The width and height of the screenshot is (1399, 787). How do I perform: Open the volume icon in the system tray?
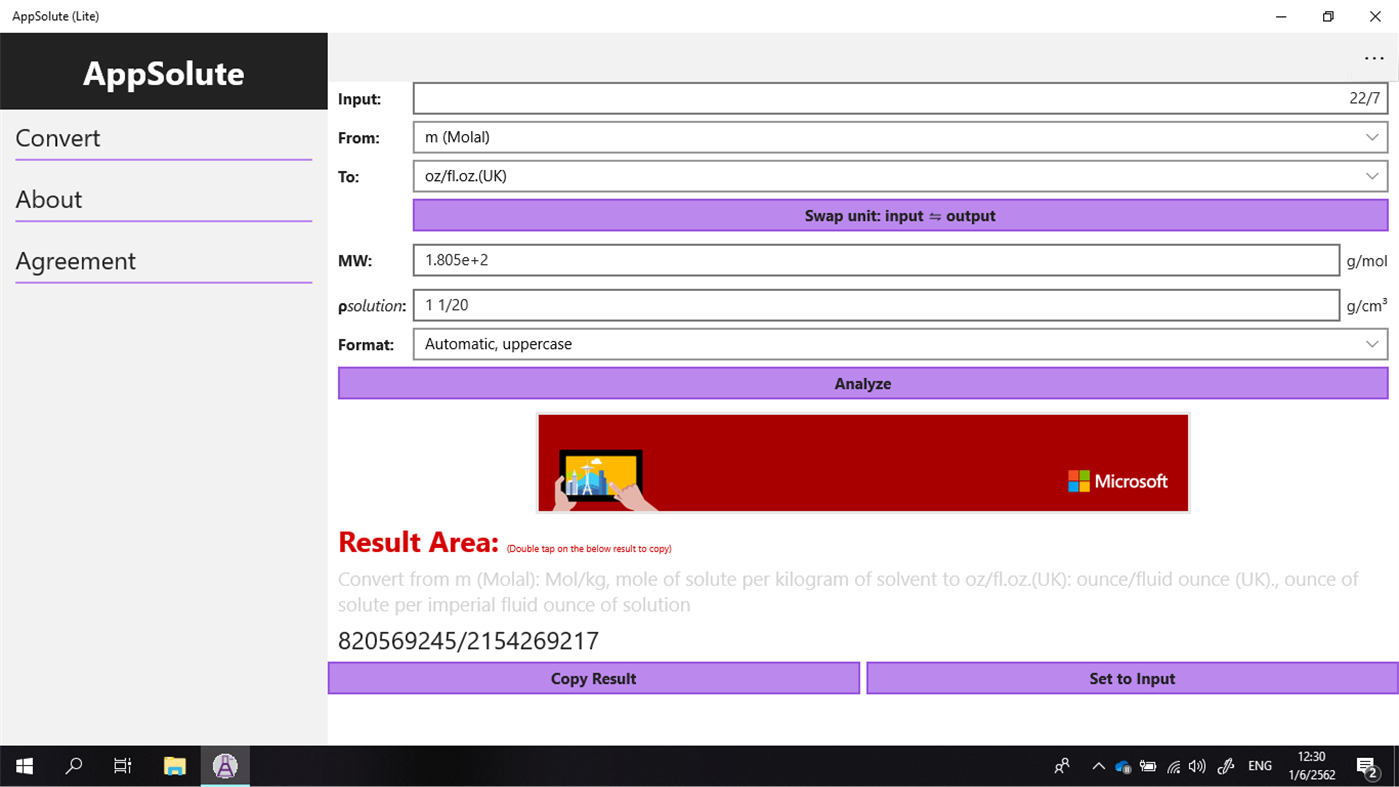pos(1197,766)
